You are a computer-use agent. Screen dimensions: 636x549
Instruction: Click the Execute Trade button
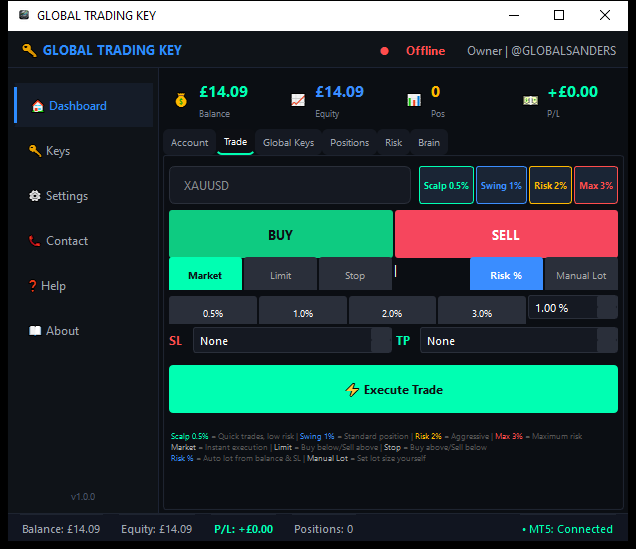pos(393,389)
